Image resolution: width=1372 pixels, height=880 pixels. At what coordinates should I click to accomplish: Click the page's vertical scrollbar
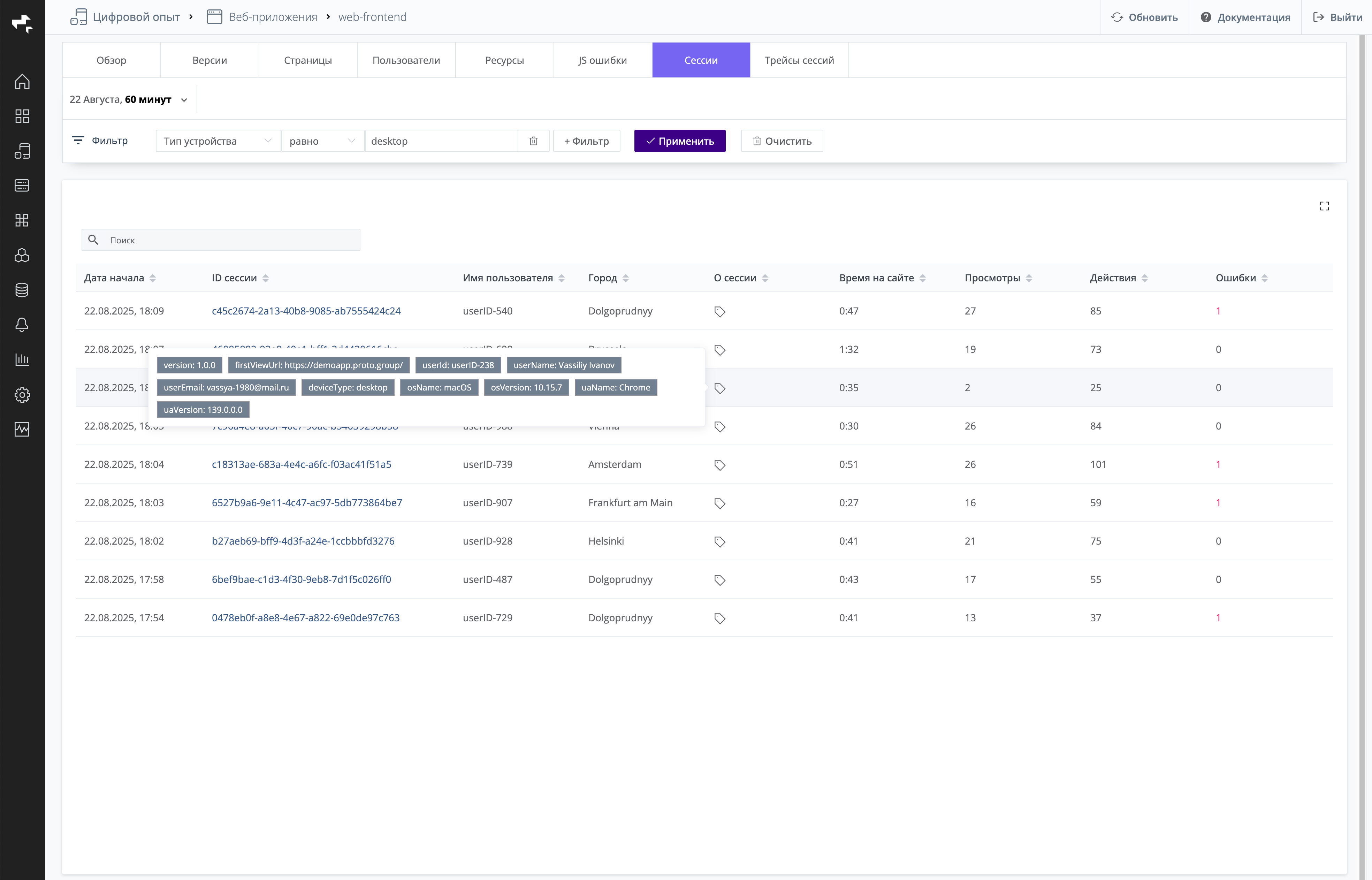coord(1362,457)
